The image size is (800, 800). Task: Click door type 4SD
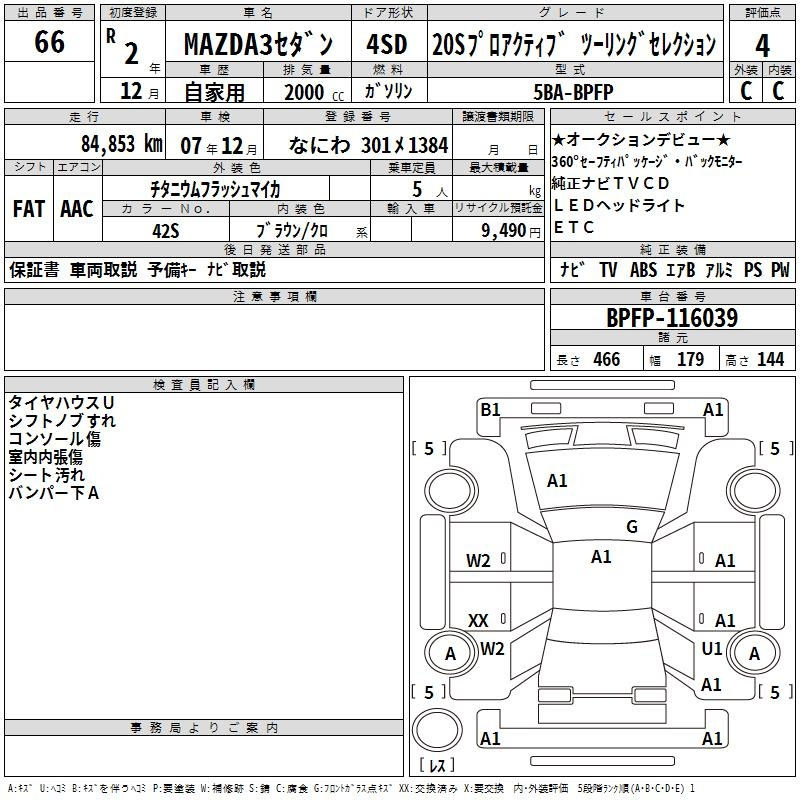click(x=387, y=44)
